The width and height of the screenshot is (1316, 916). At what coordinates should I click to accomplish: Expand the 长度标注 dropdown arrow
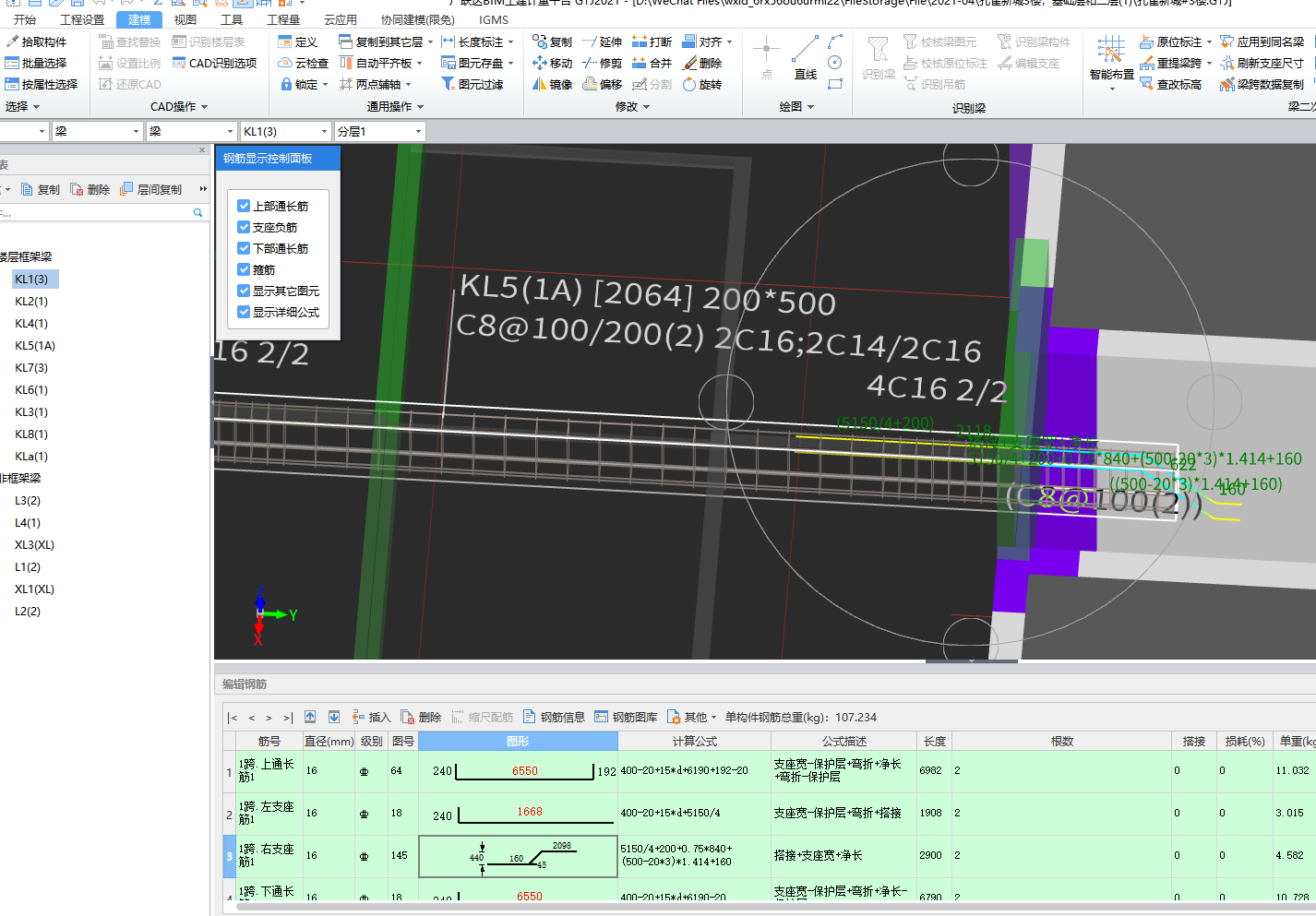[x=510, y=42]
